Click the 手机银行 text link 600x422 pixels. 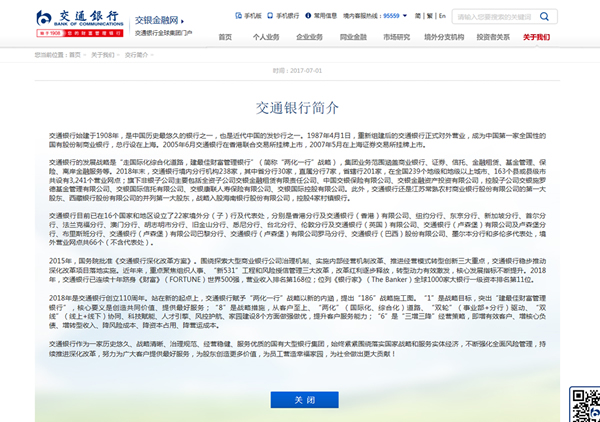point(287,16)
